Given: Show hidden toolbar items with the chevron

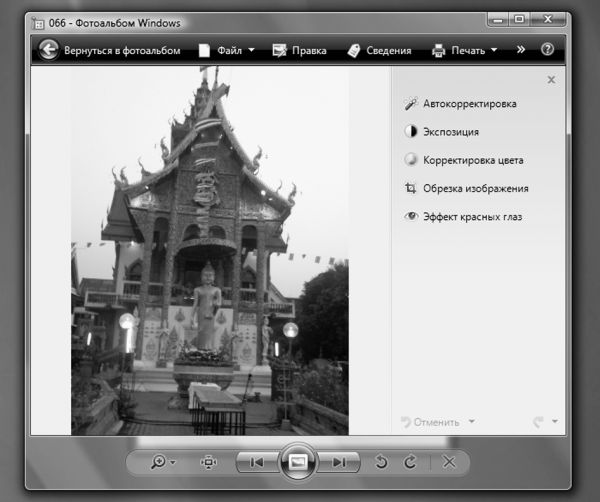Looking at the screenshot, I should [520, 49].
